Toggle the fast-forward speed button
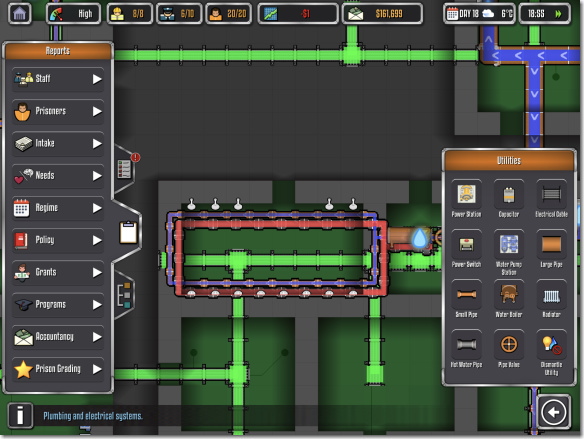Viewport: 584px width, 439px height. 558,14
